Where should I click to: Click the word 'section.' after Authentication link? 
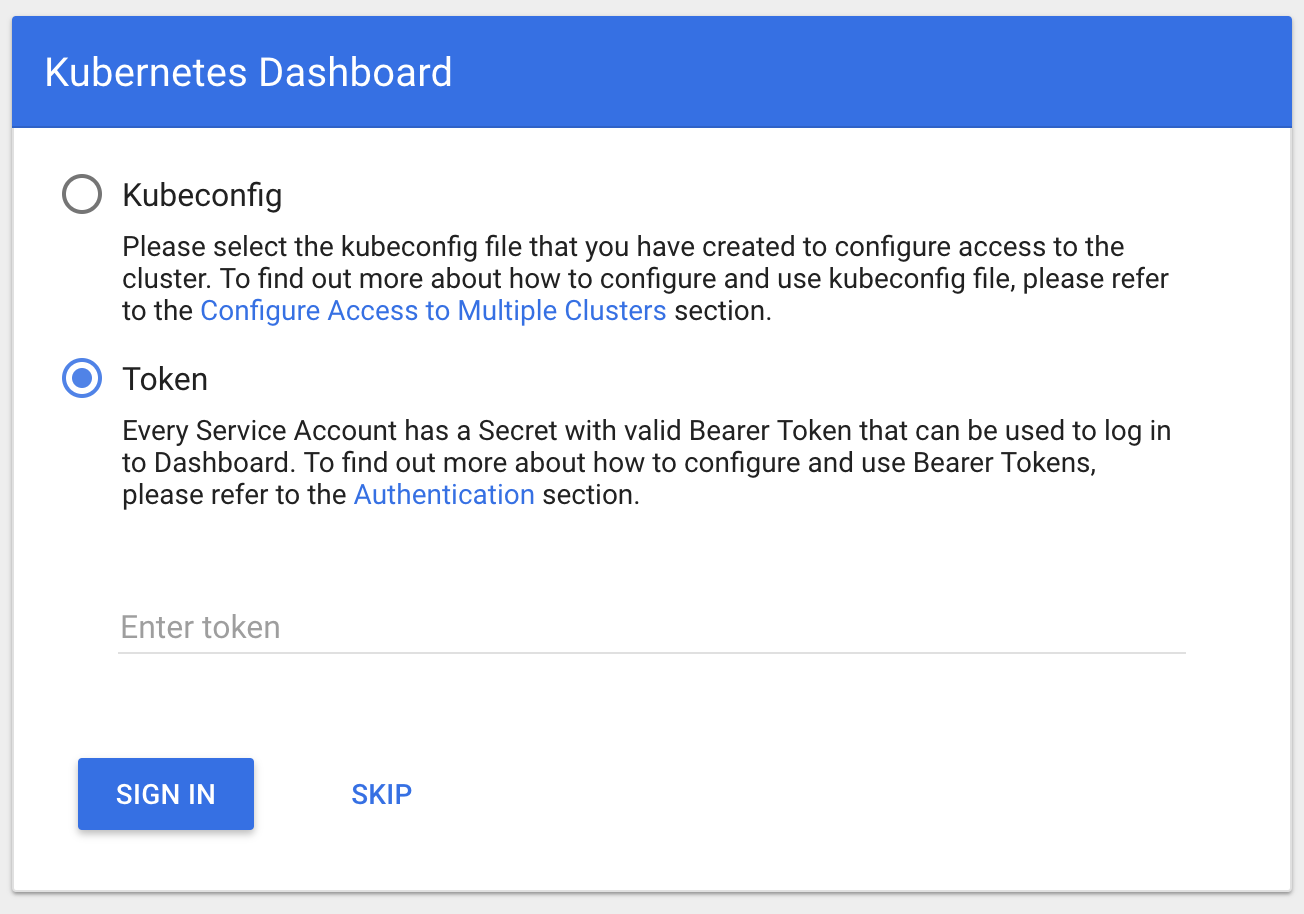point(590,494)
